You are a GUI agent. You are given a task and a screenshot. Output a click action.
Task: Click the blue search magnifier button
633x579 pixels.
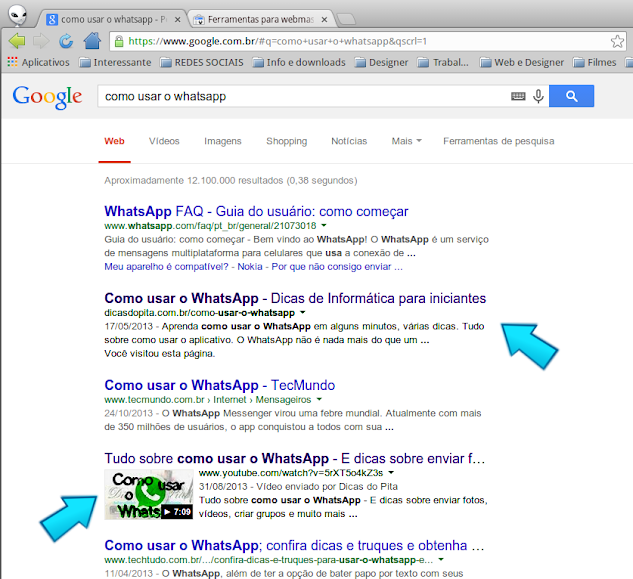pyautogui.click(x=571, y=96)
